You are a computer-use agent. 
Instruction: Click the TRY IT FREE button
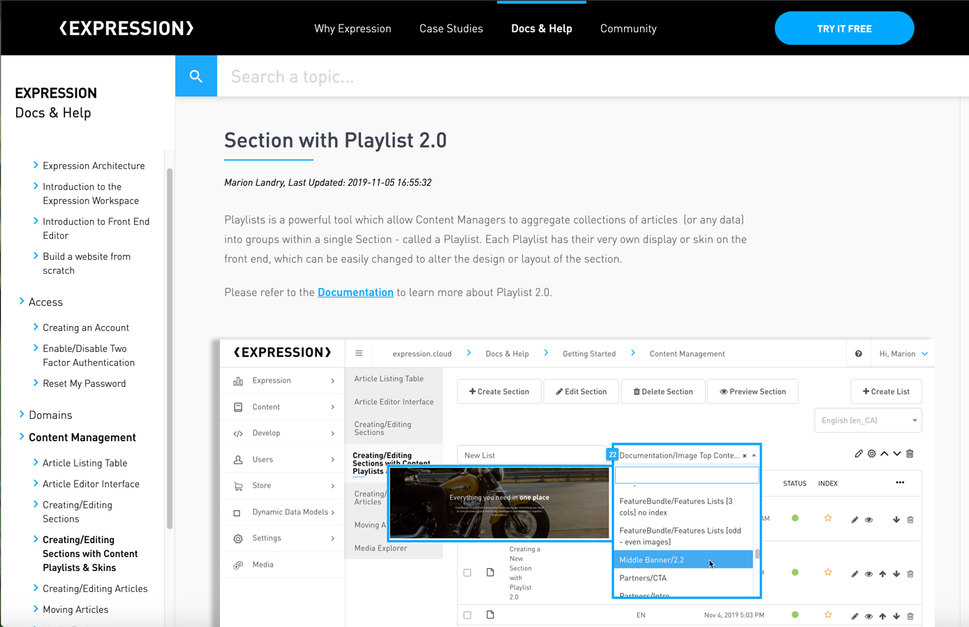pyautogui.click(x=843, y=28)
